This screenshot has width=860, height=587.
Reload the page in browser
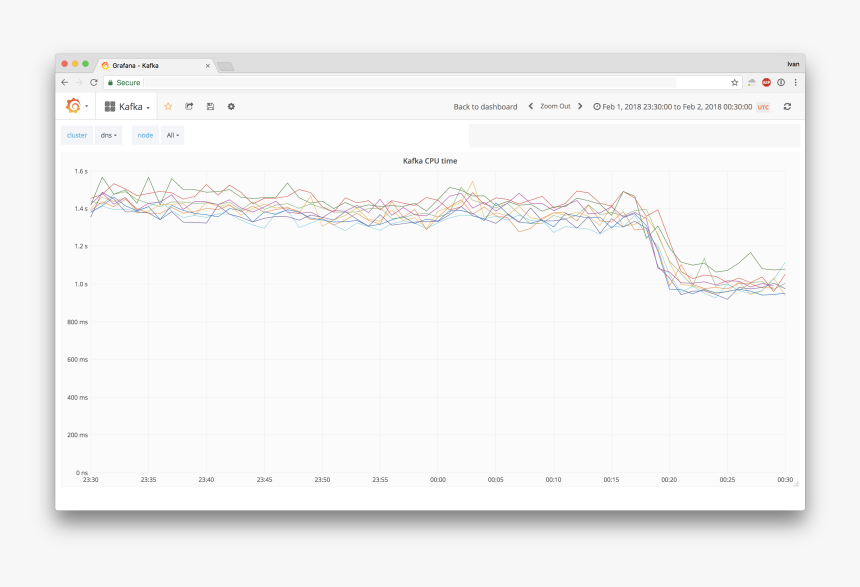click(94, 82)
